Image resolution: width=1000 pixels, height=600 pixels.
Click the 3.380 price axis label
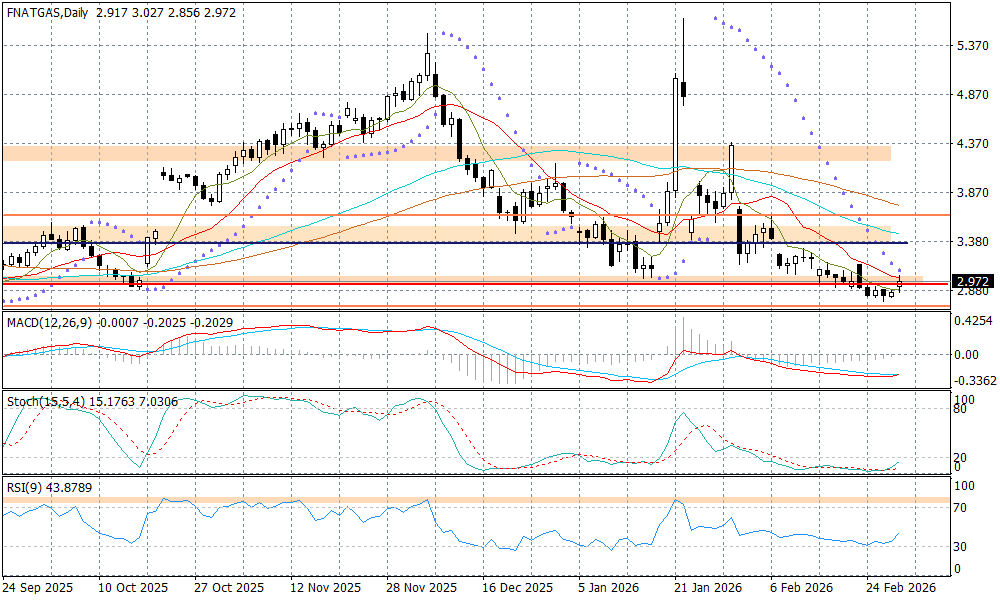coord(973,242)
